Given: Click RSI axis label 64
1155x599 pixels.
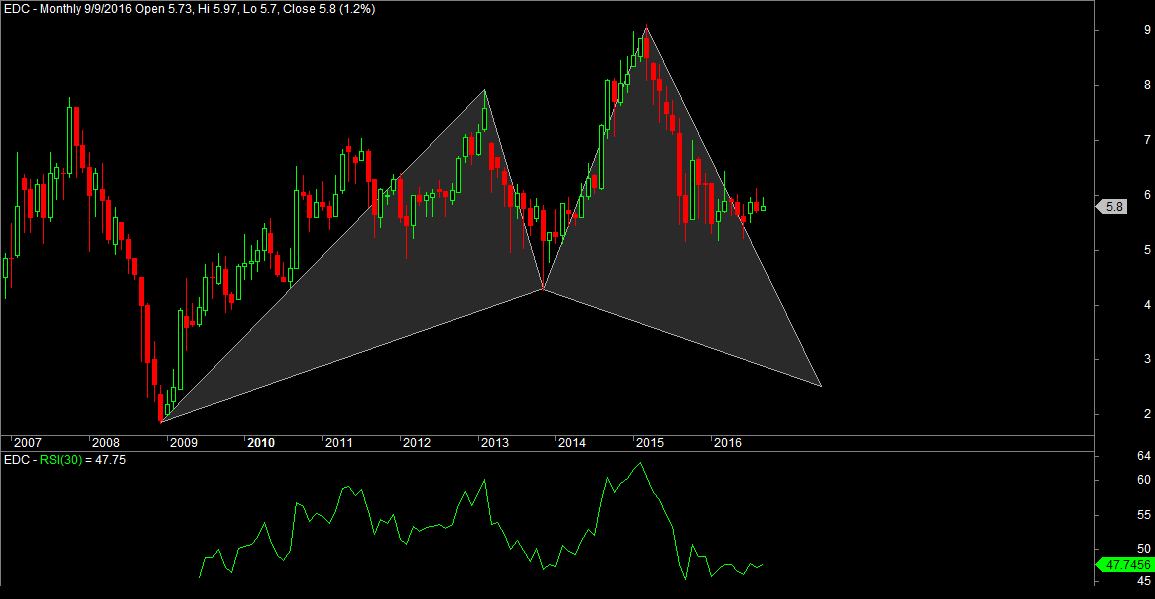Looking at the screenshot, I should [x=1144, y=457].
